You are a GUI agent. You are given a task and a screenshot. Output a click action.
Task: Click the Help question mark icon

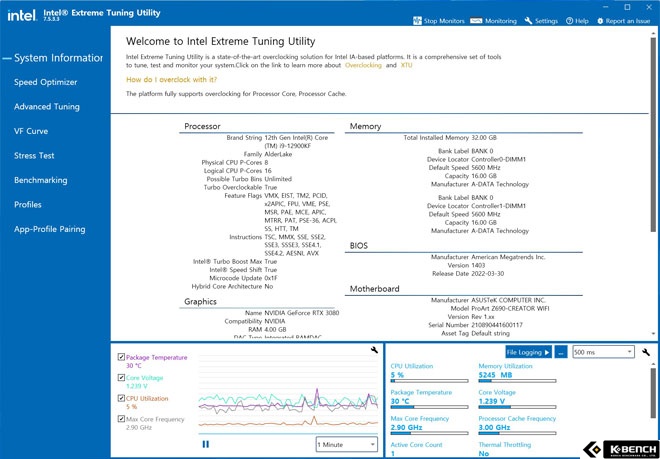[x=570, y=21]
